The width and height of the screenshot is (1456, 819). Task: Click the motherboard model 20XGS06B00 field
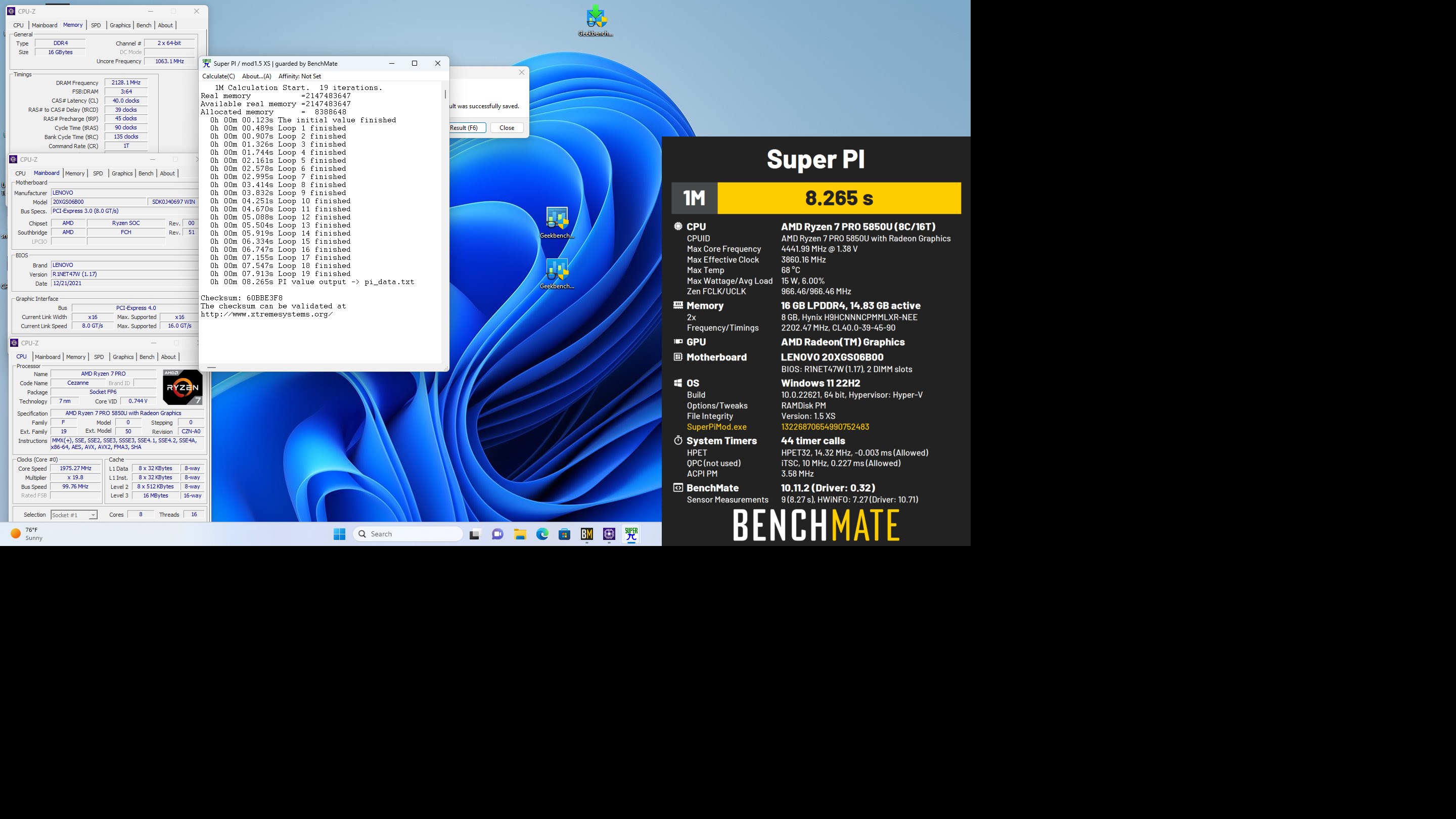99,202
